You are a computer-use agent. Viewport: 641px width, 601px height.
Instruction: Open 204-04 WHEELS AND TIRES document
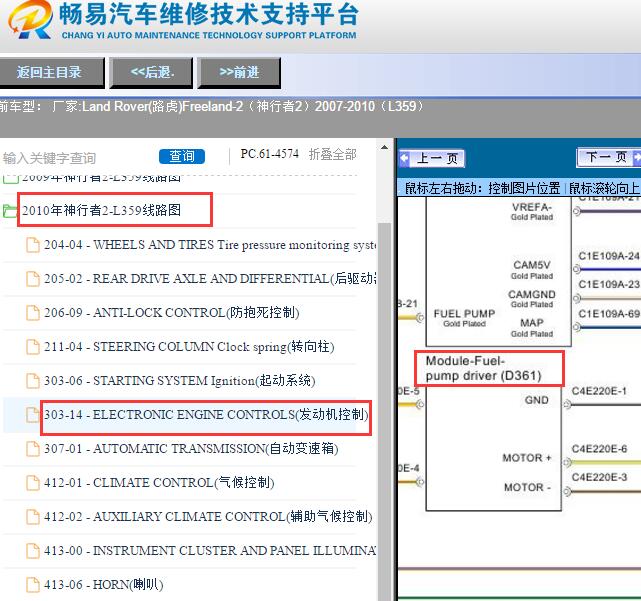pos(210,245)
